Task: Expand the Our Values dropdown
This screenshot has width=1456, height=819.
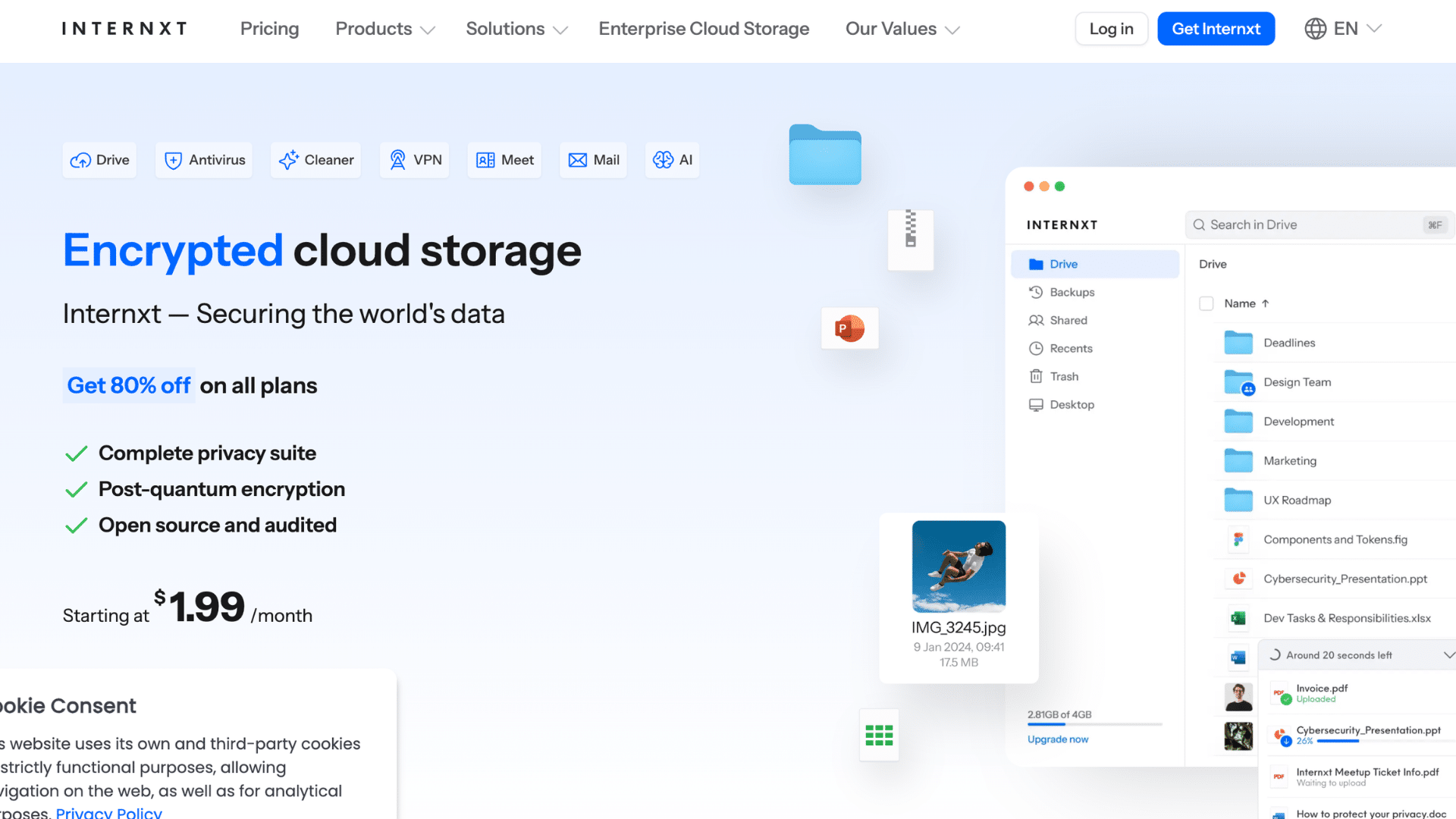Action: coord(902,29)
